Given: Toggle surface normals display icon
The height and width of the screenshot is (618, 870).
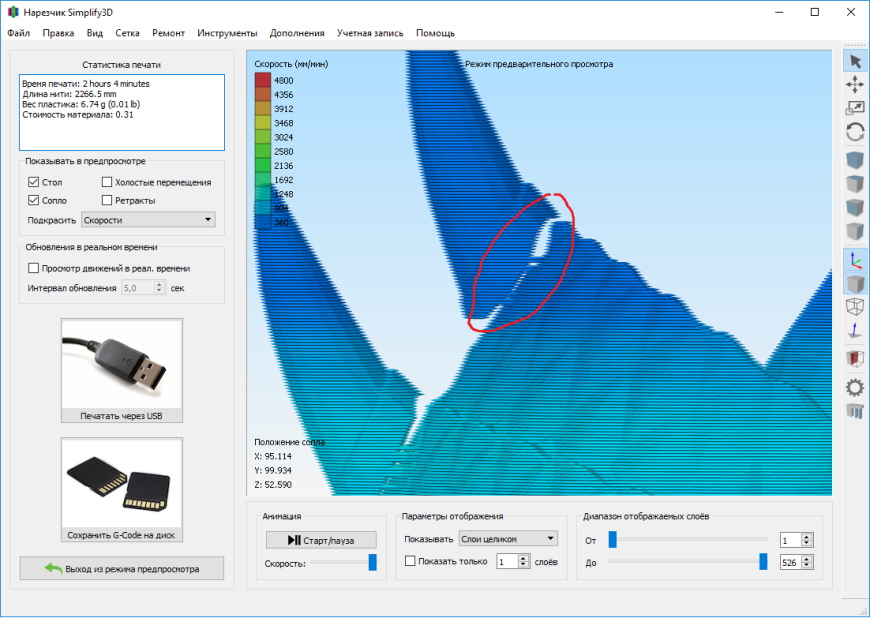Looking at the screenshot, I should pyautogui.click(x=854, y=330).
